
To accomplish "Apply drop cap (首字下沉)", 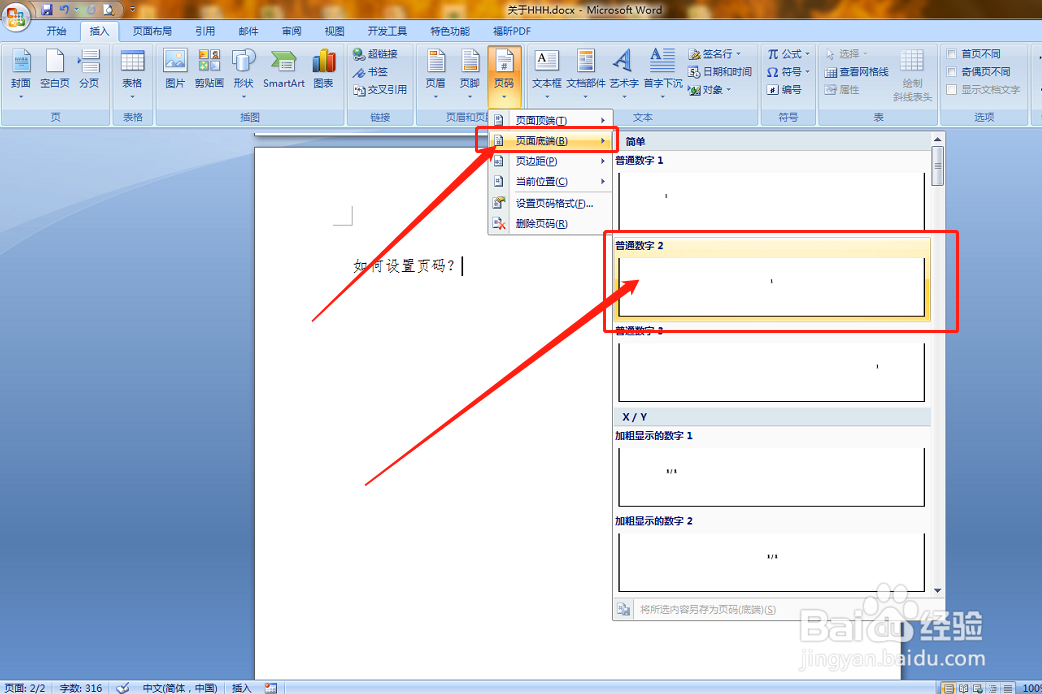I will 663,73.
